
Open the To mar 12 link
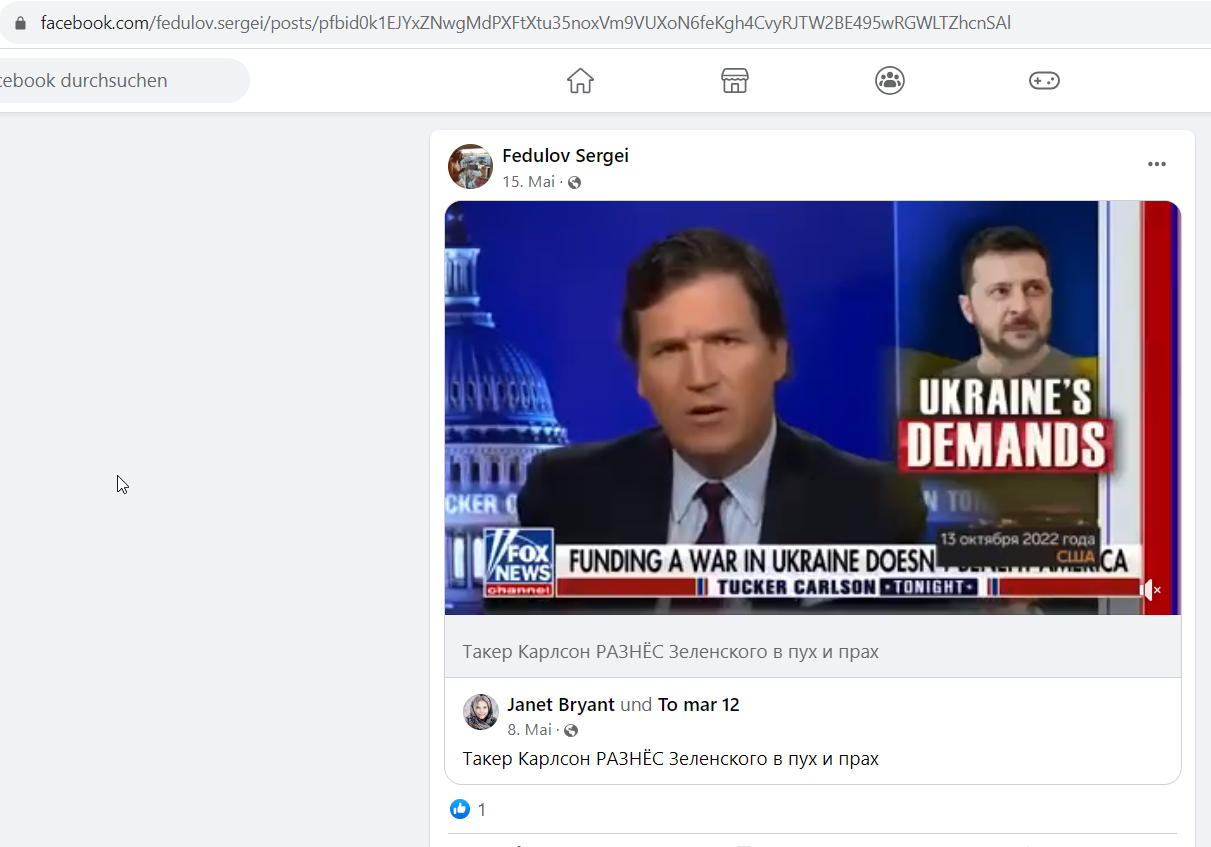[699, 705]
